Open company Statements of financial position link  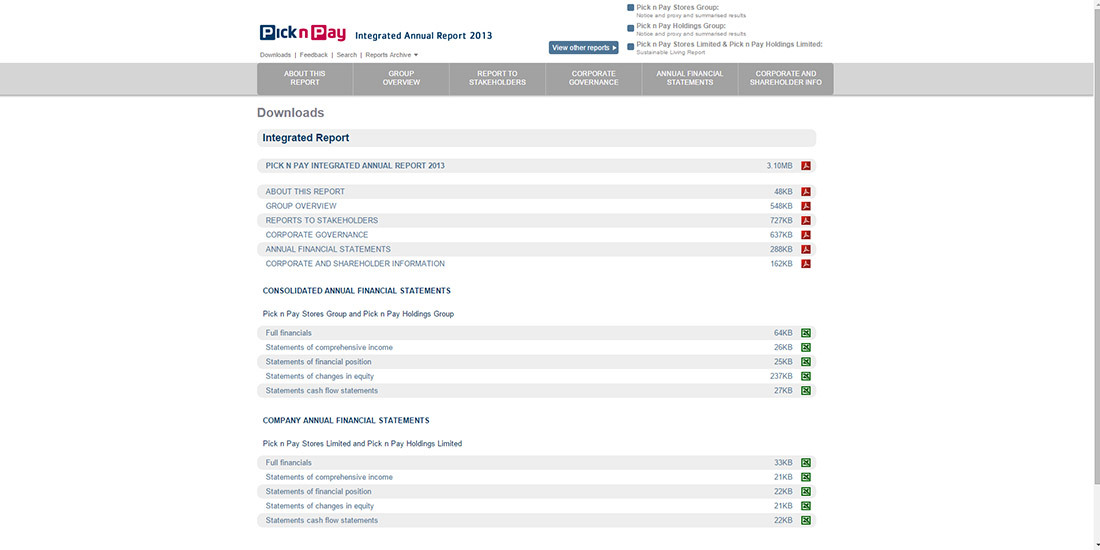(x=318, y=492)
